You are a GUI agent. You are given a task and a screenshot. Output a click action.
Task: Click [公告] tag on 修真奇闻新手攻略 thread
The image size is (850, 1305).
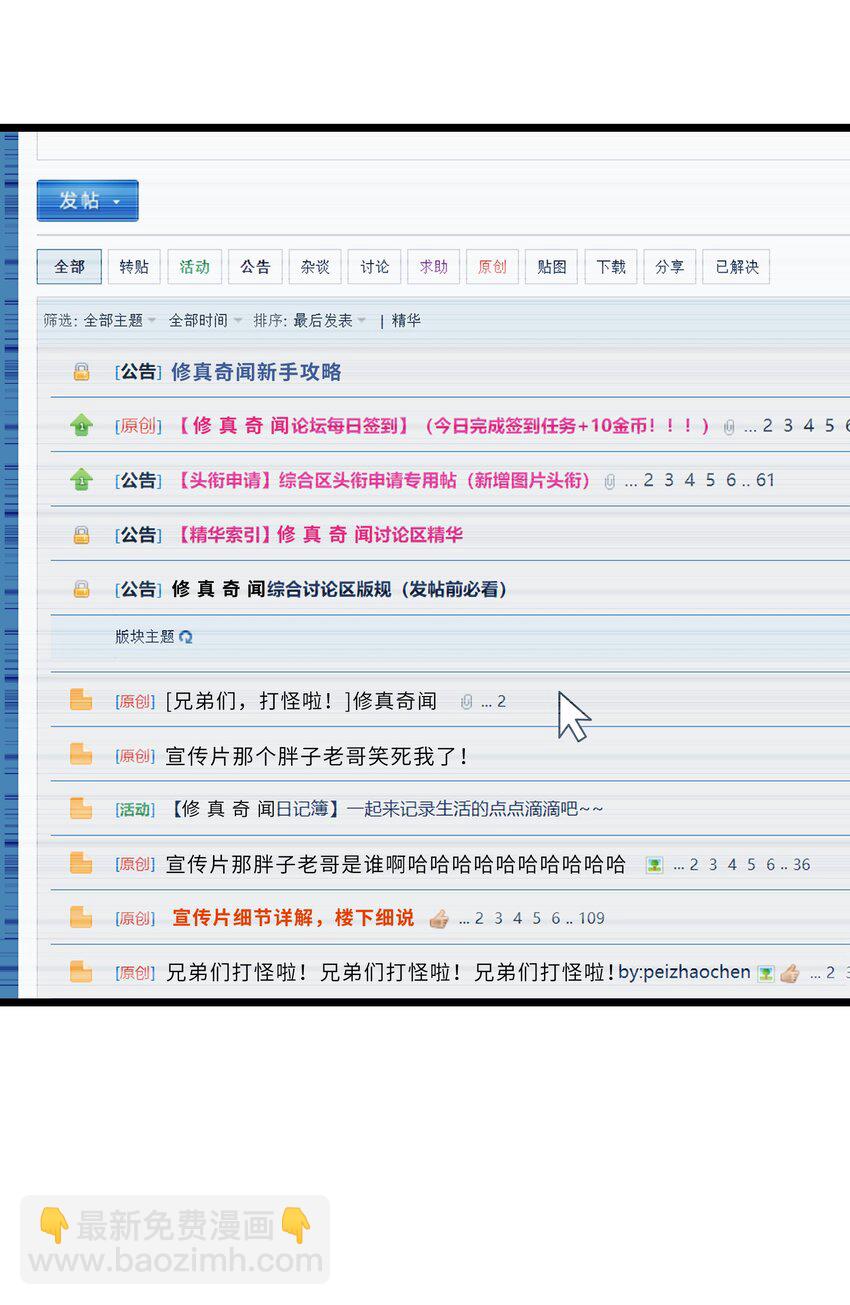tap(137, 372)
